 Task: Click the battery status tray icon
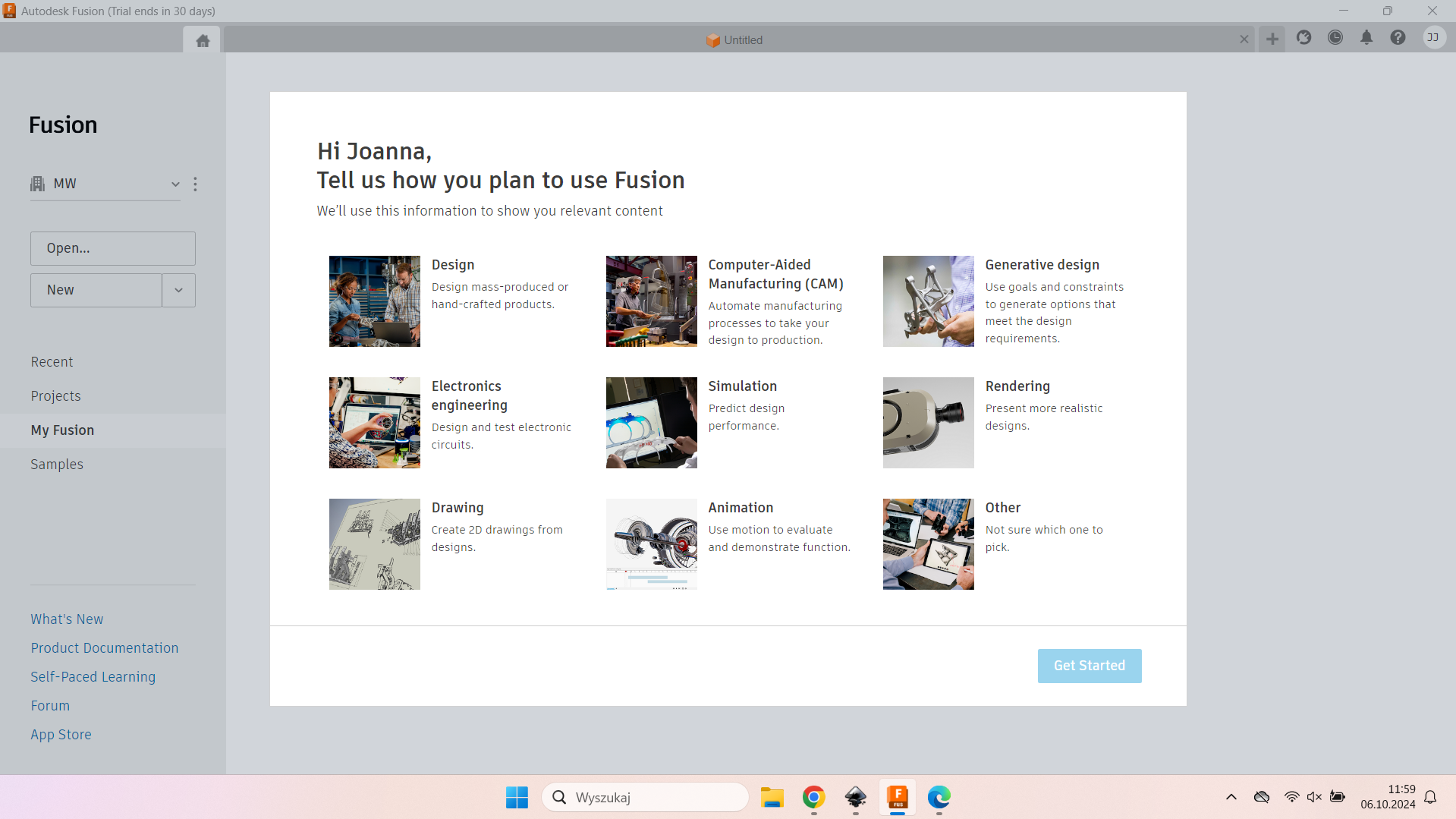[x=1338, y=797]
